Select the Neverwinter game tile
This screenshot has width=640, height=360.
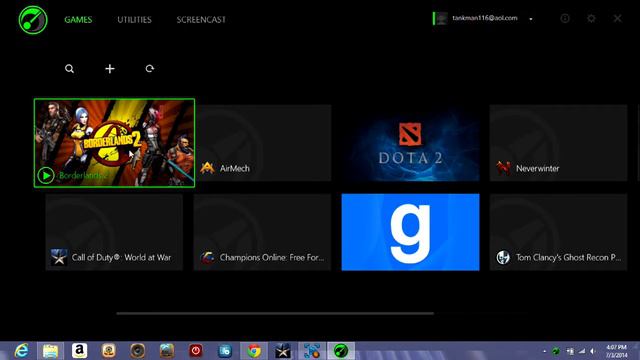(558, 143)
